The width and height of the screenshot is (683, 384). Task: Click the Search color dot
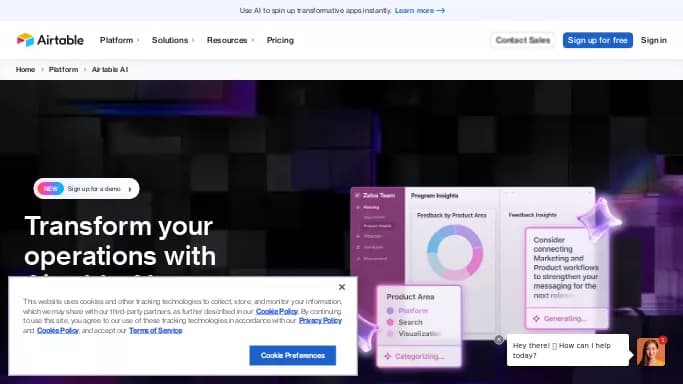(390, 322)
